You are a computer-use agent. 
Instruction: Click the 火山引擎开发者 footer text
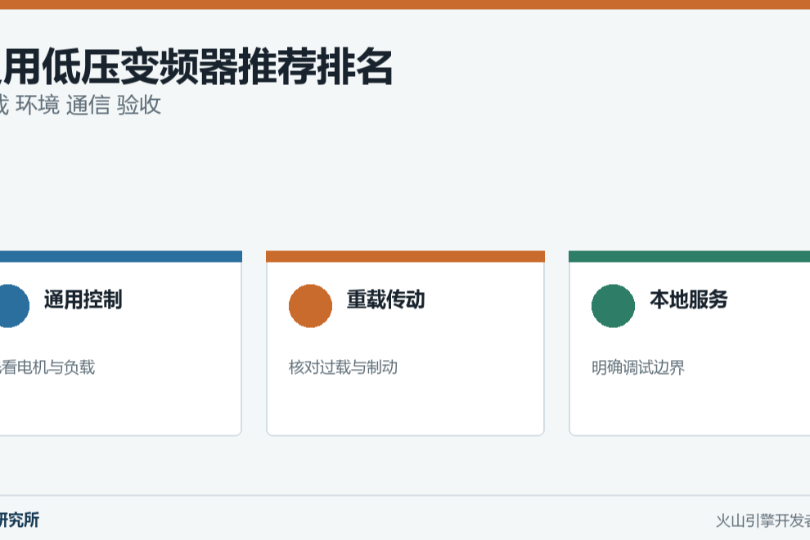pyautogui.click(x=763, y=521)
